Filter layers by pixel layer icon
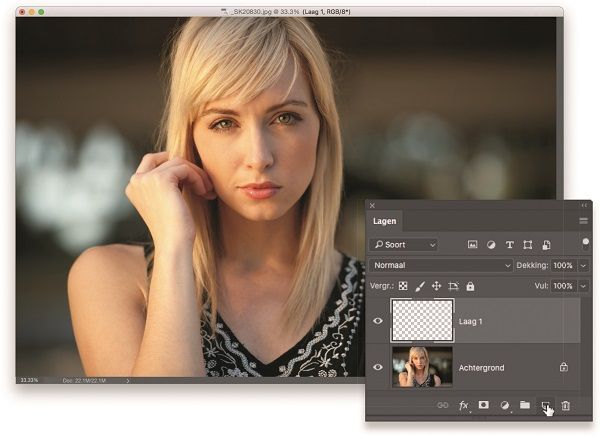 click(473, 245)
